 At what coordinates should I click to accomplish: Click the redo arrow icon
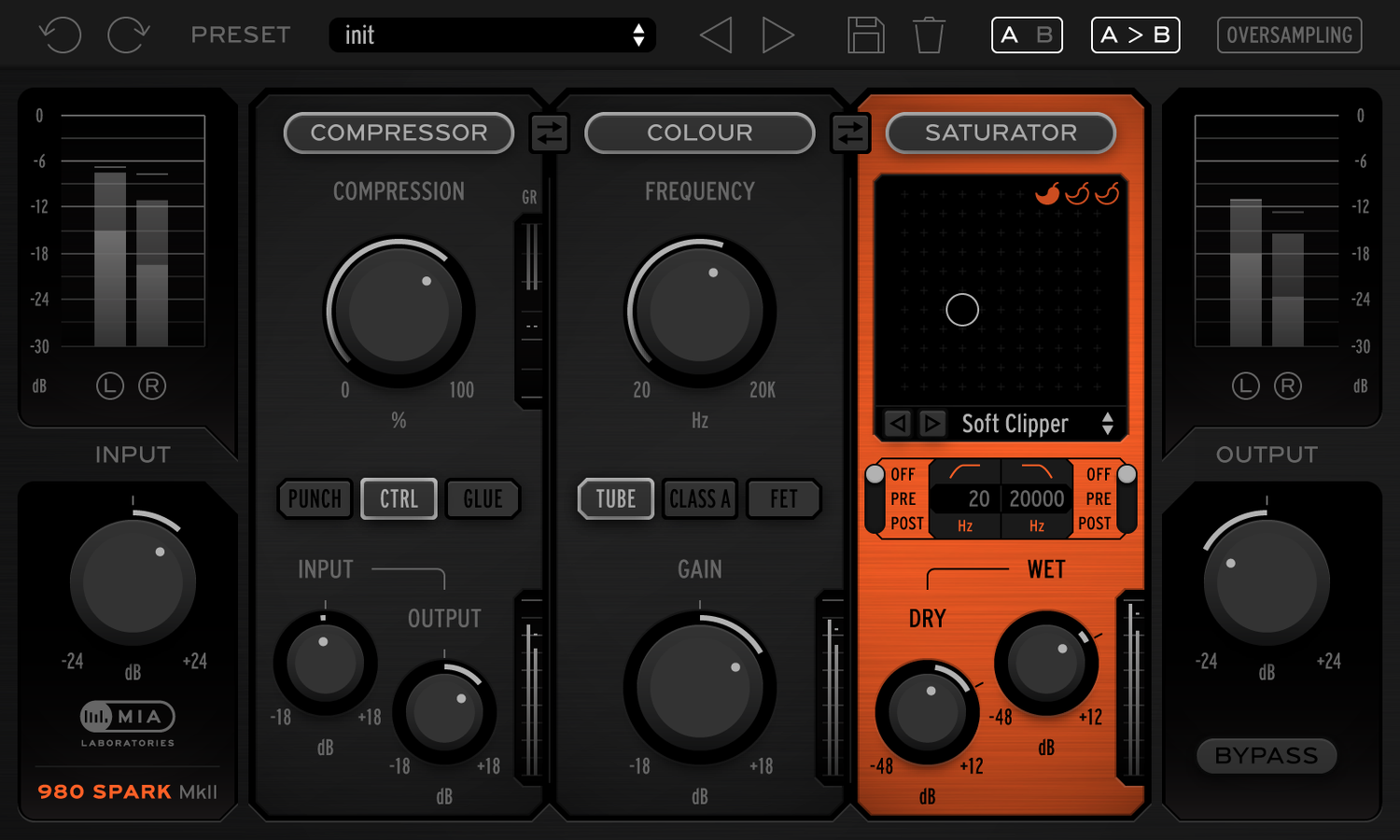[128, 35]
